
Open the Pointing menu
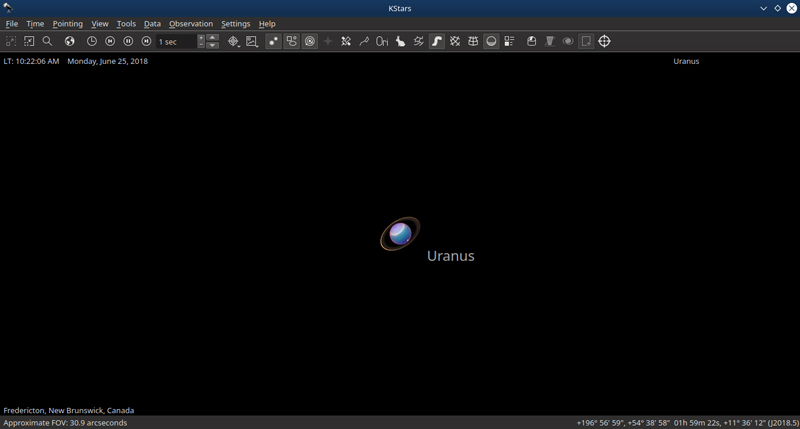[x=67, y=23]
